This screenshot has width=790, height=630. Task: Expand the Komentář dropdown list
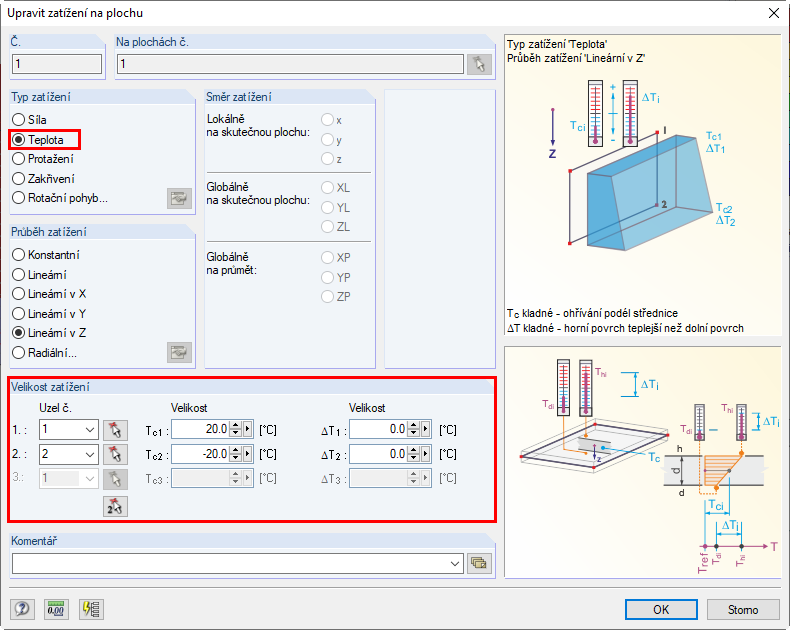455,563
